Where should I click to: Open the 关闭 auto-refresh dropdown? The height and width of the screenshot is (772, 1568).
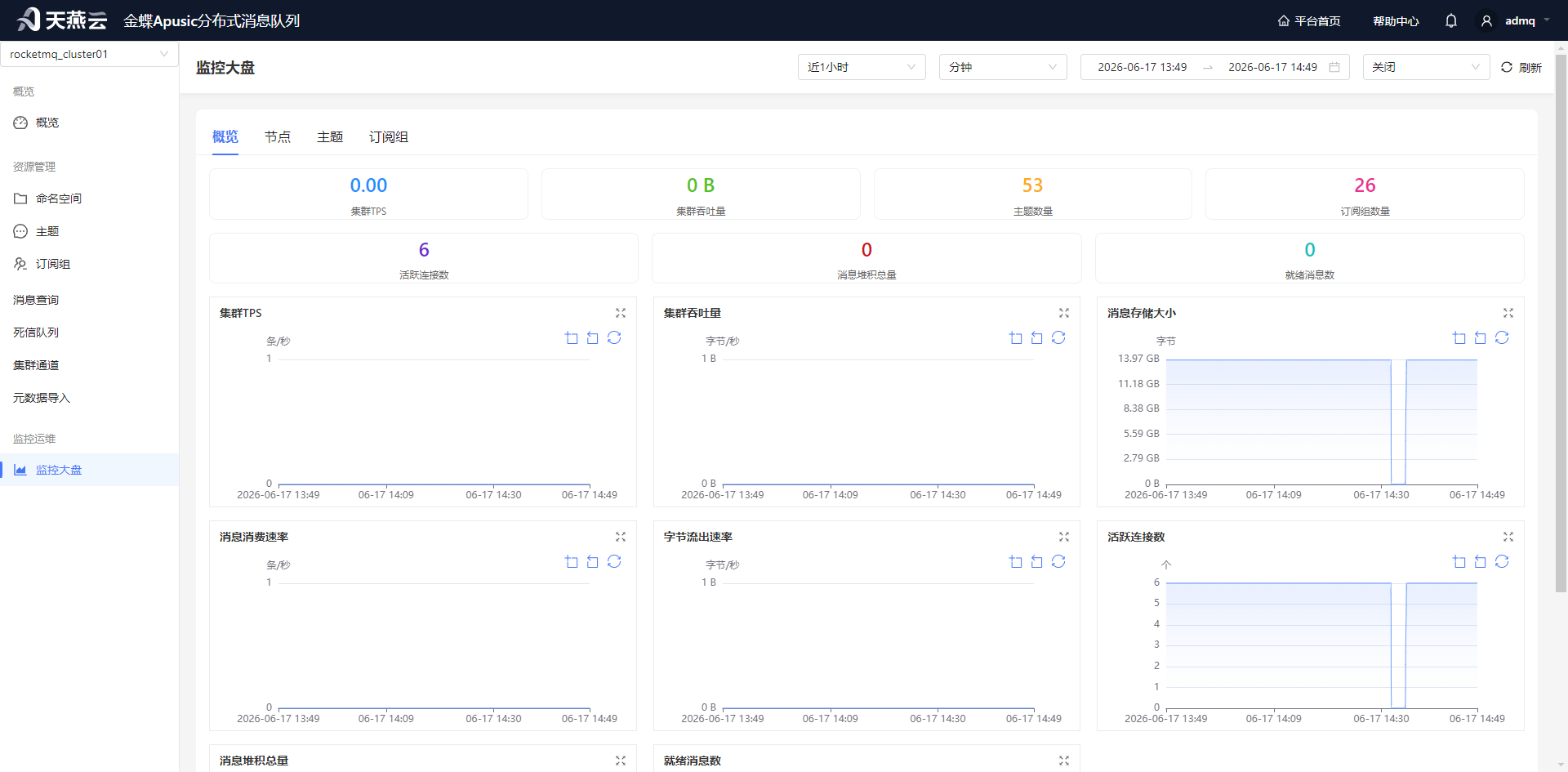pos(1427,67)
